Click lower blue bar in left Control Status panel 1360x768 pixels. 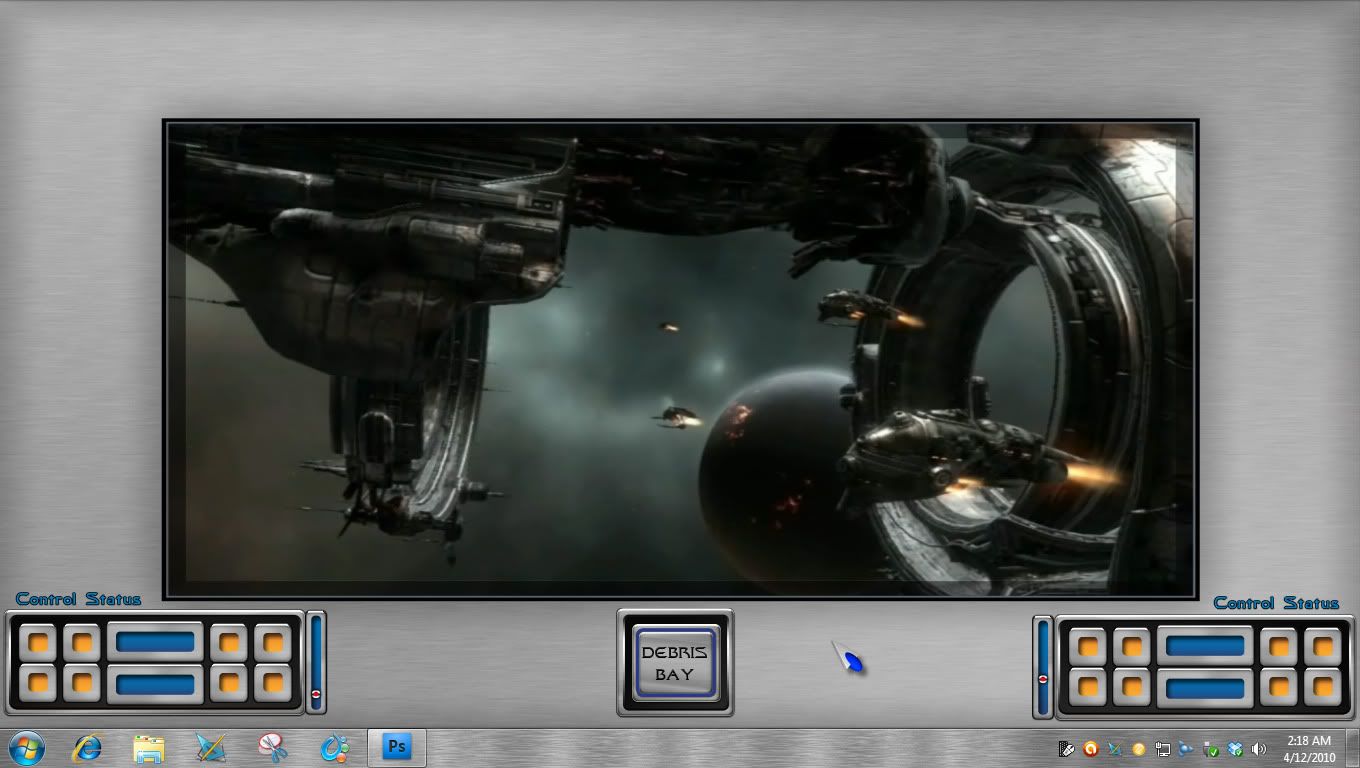(156, 685)
